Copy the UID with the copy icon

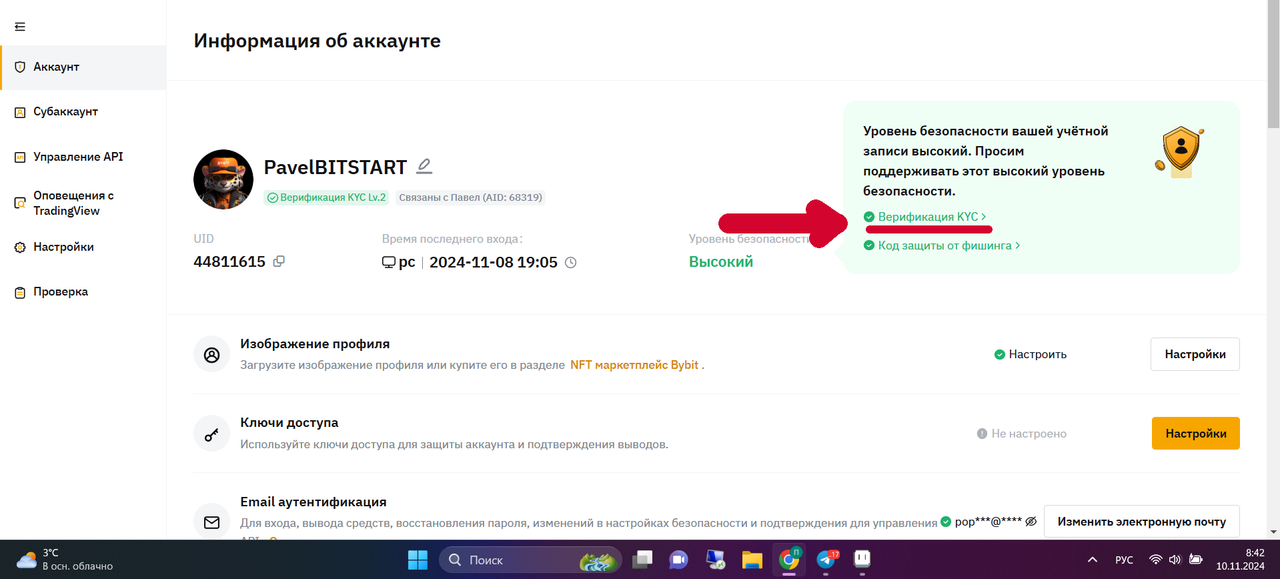(279, 262)
